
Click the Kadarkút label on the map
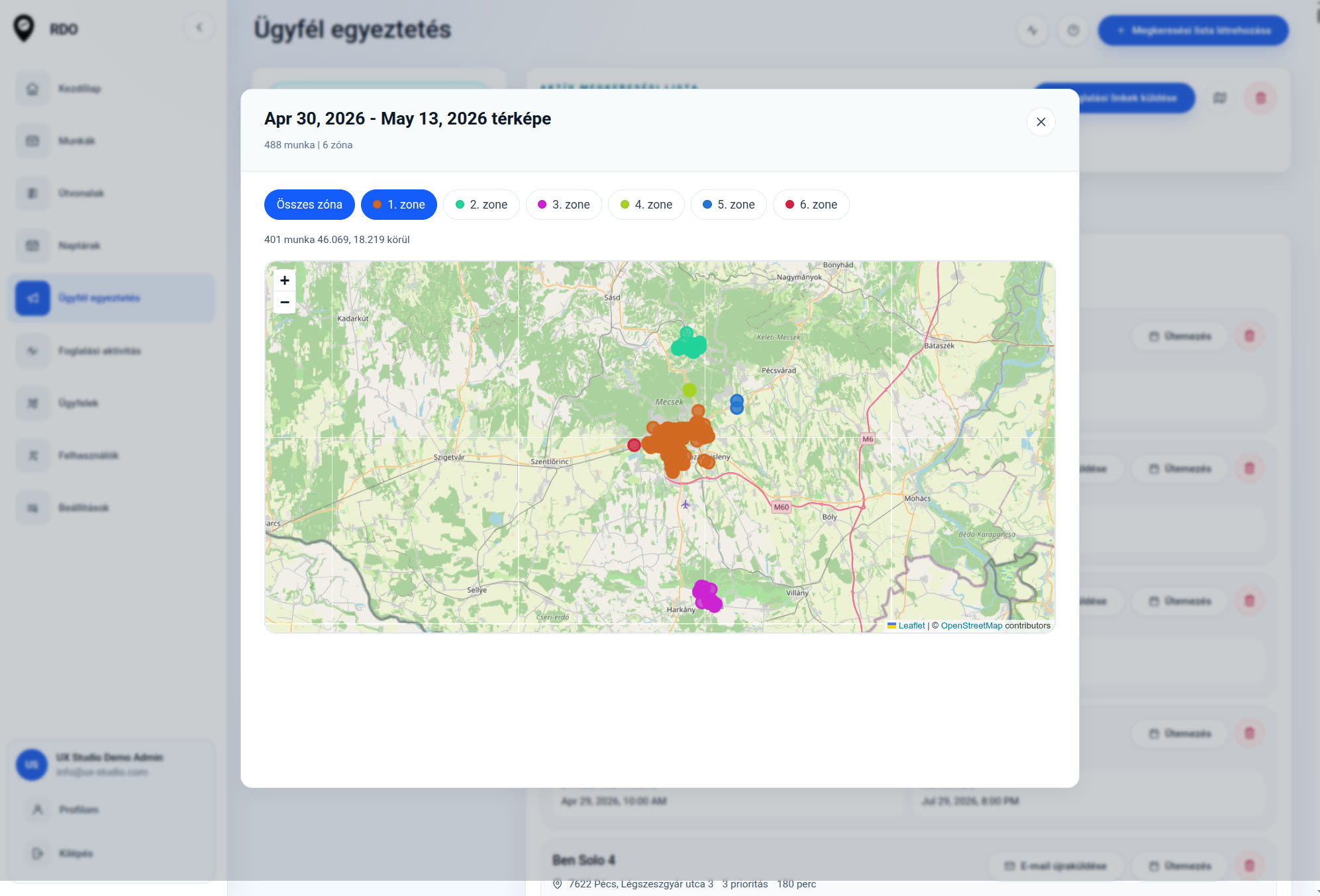coord(353,319)
